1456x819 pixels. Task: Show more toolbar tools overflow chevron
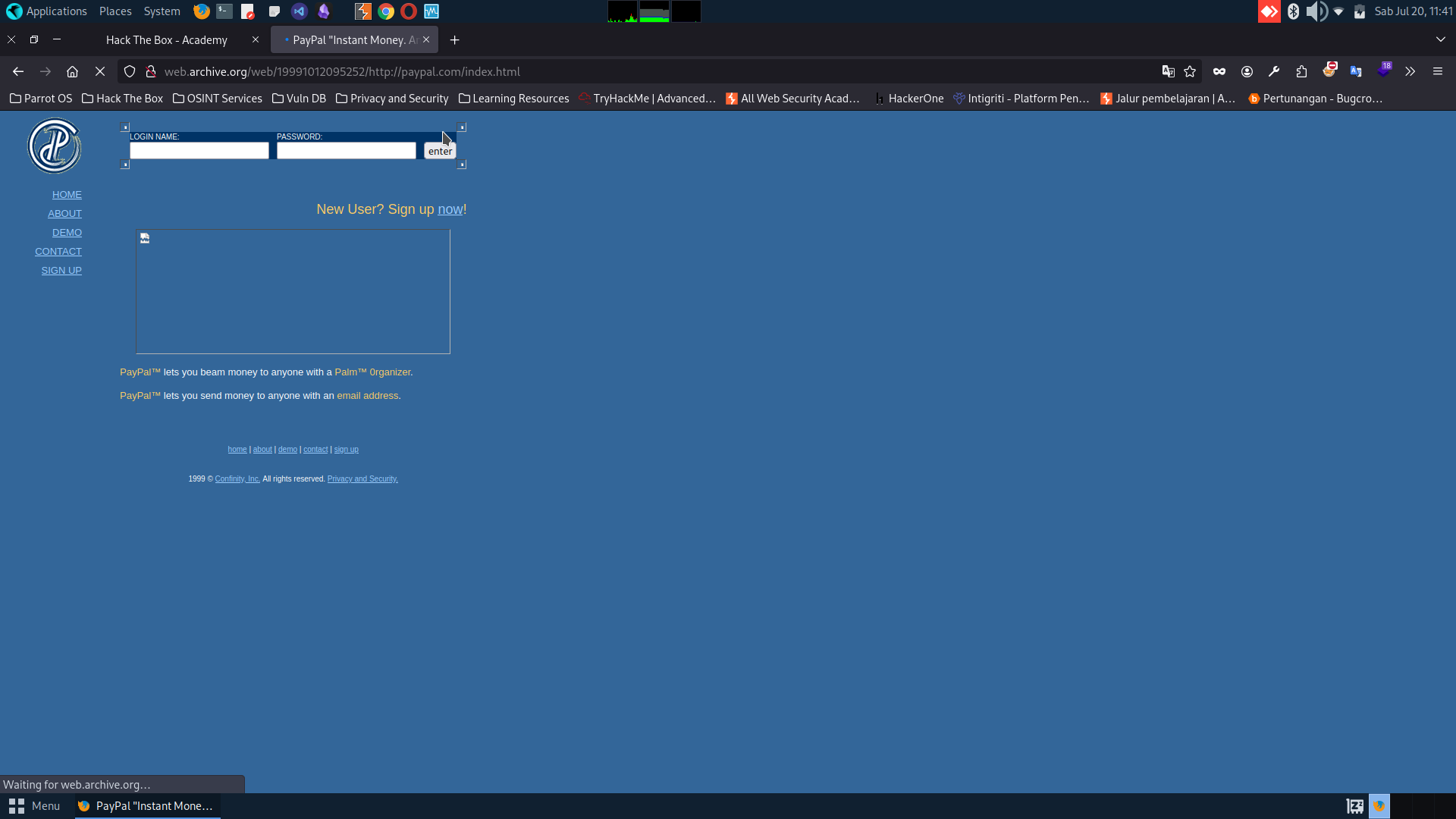[1410, 71]
